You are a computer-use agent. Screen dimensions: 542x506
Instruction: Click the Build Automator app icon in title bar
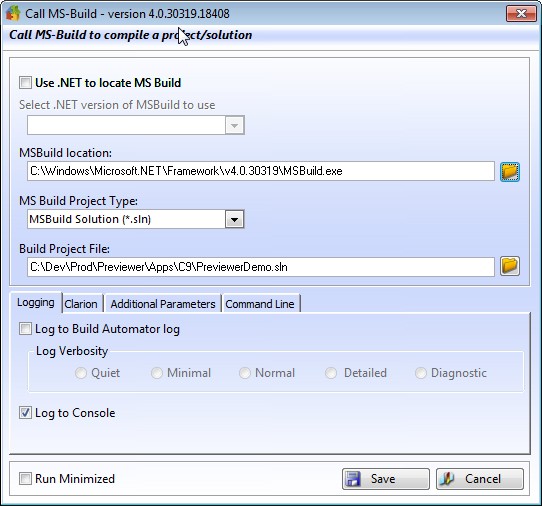point(13,13)
